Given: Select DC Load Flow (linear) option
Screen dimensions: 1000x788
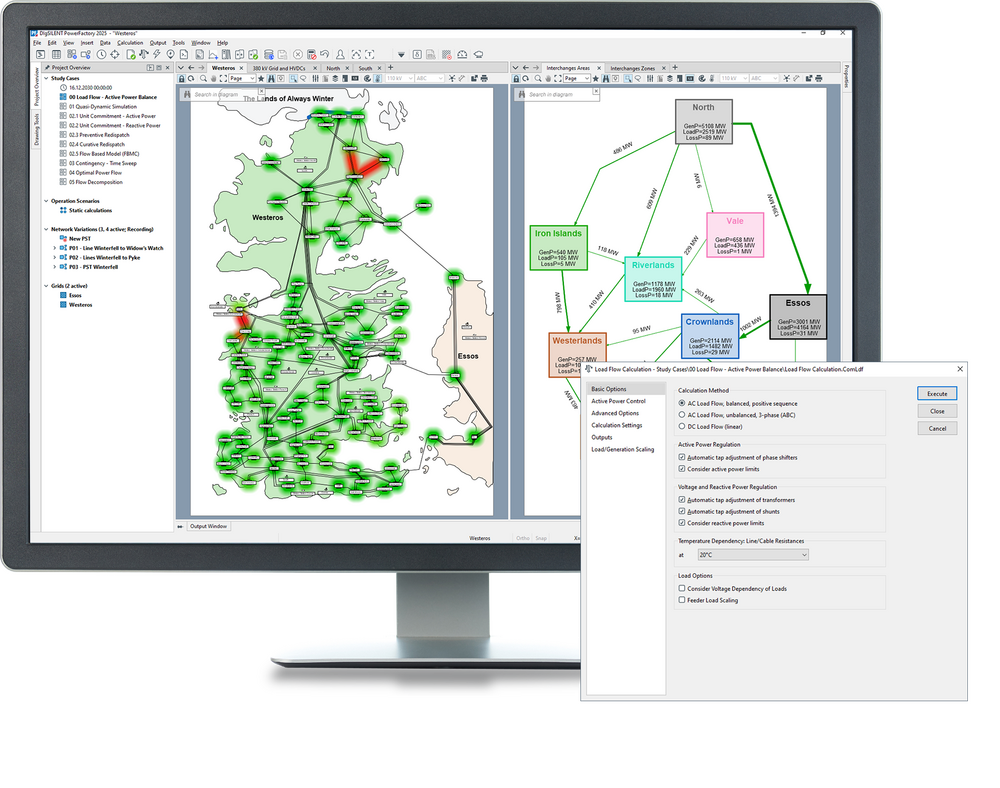Looking at the screenshot, I should tap(682, 427).
